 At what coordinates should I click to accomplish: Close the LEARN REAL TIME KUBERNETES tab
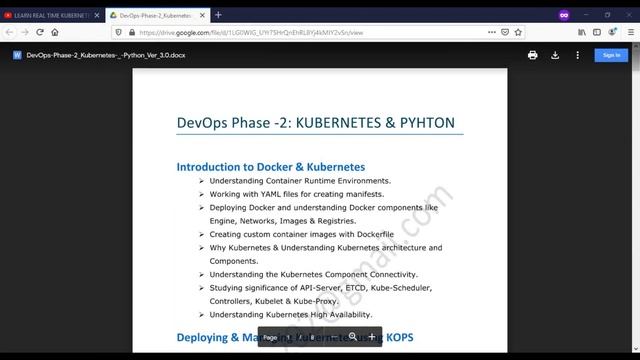97,15
